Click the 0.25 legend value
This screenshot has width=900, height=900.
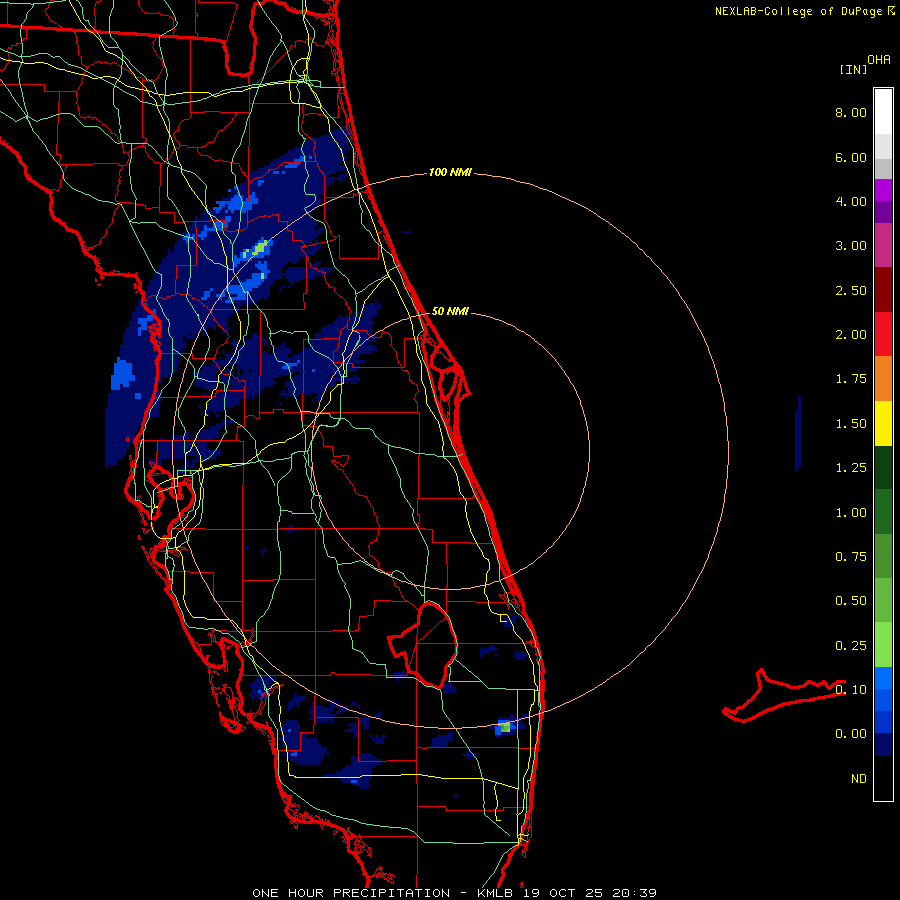pos(851,646)
